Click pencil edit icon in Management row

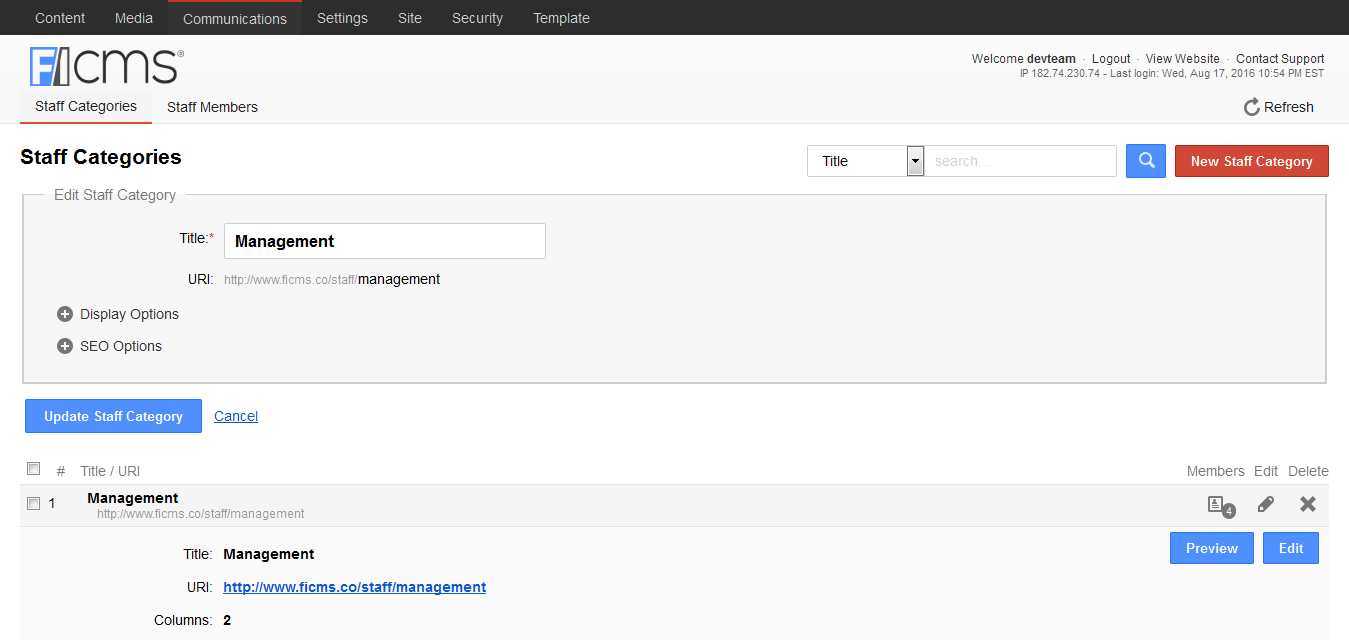click(1265, 504)
